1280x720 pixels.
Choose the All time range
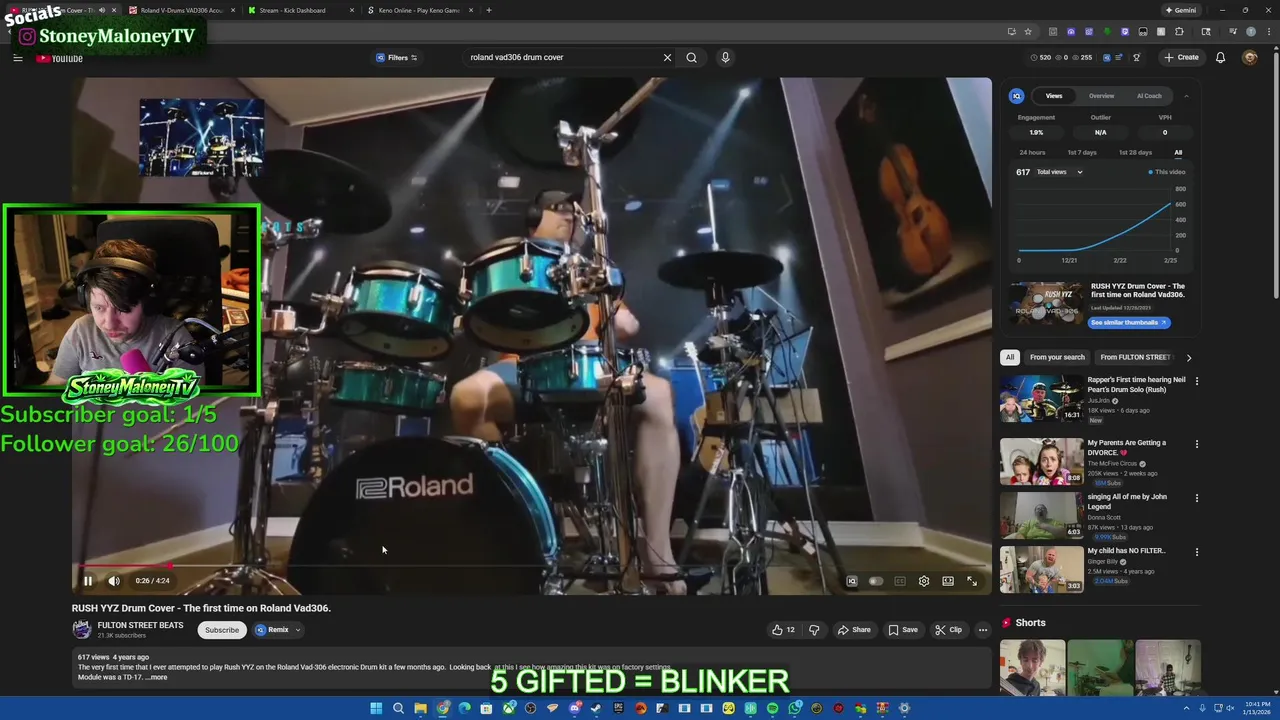[x=1178, y=152]
